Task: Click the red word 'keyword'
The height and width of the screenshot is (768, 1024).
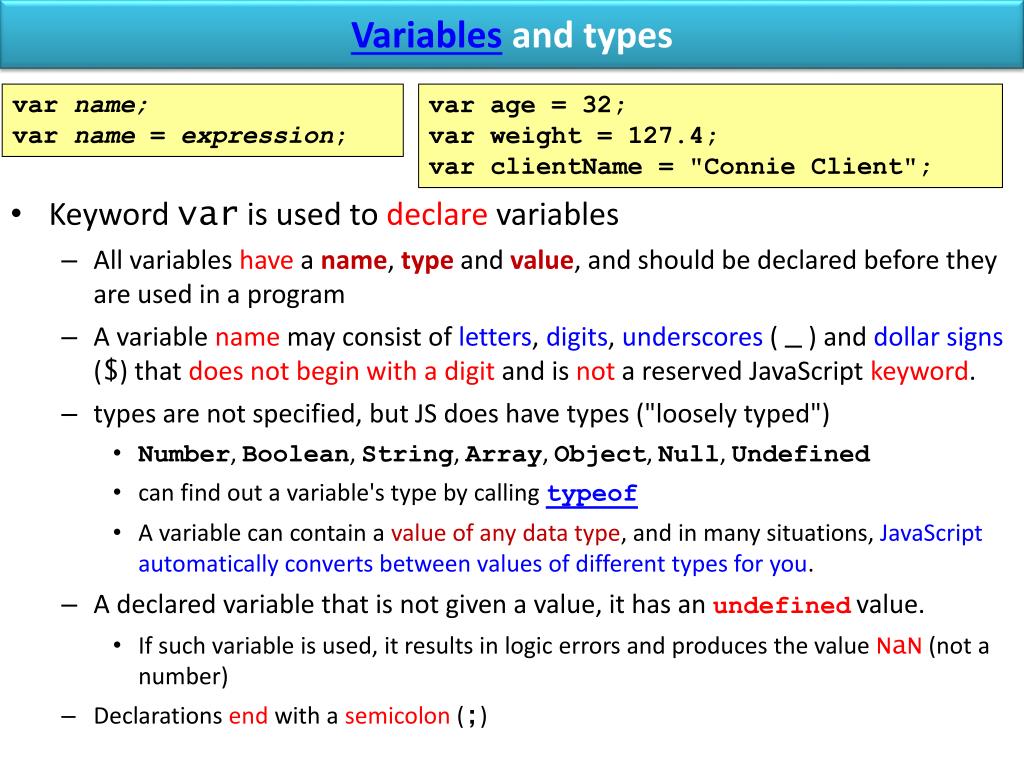Action: click(x=920, y=372)
